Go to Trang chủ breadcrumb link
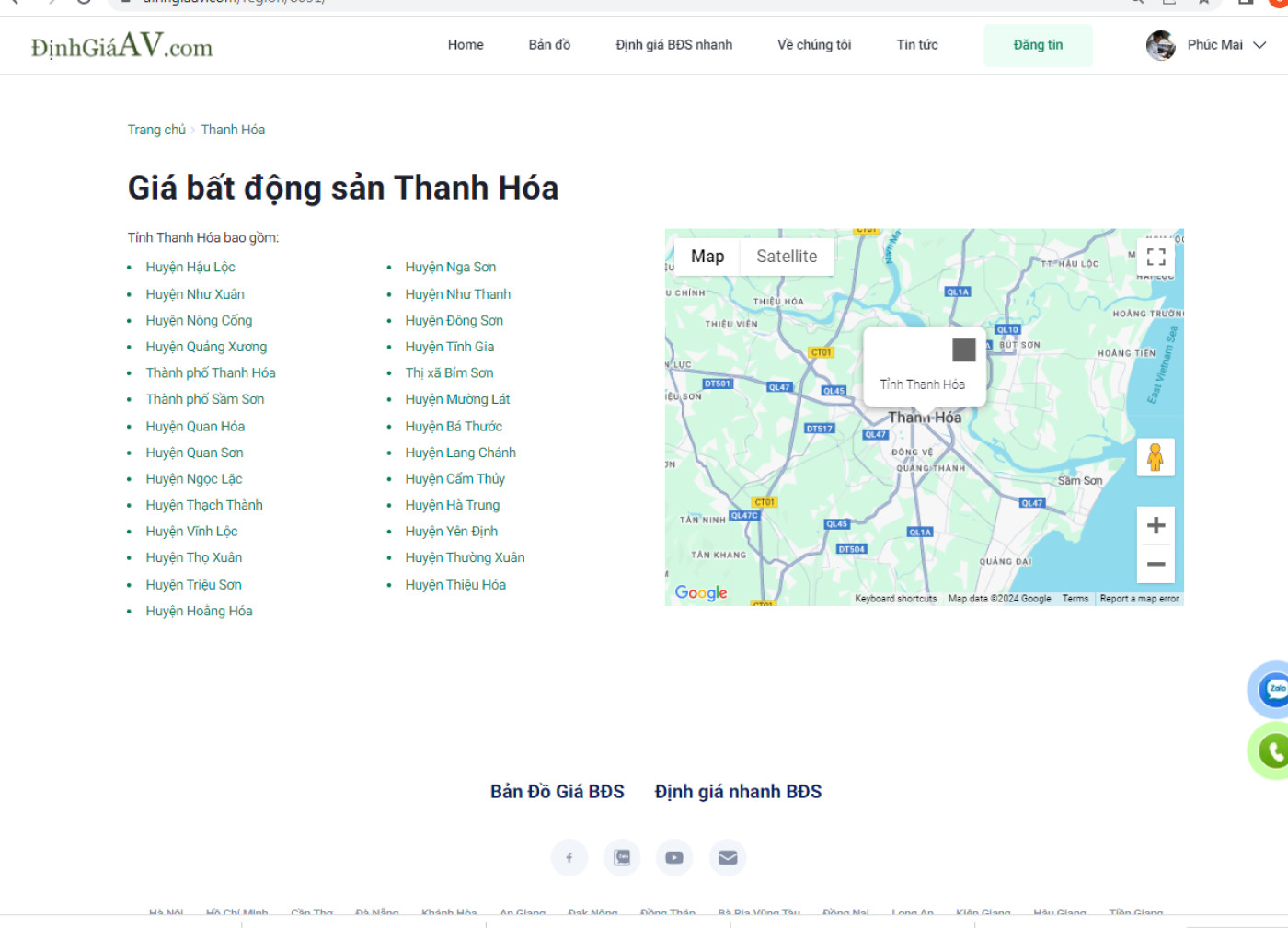The height and width of the screenshot is (928, 1288). [x=156, y=130]
